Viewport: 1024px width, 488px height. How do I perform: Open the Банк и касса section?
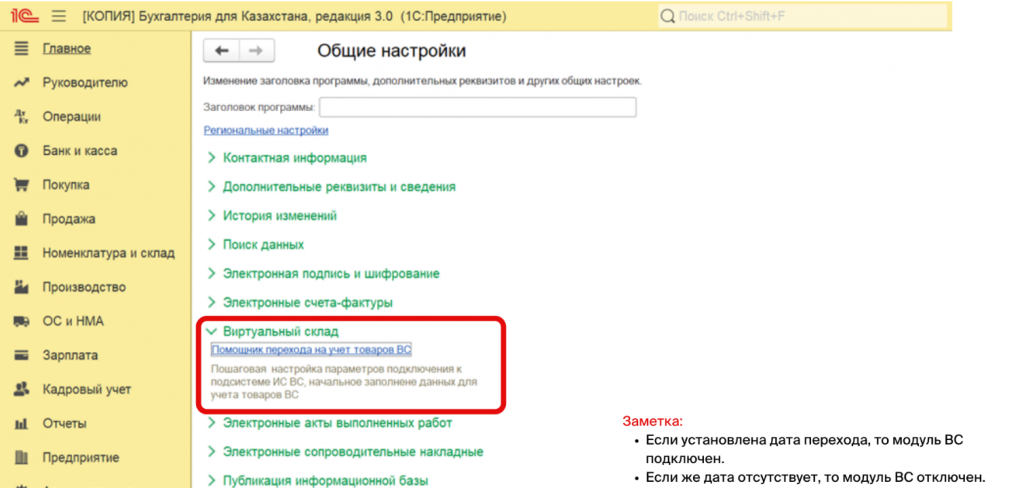click(x=80, y=151)
